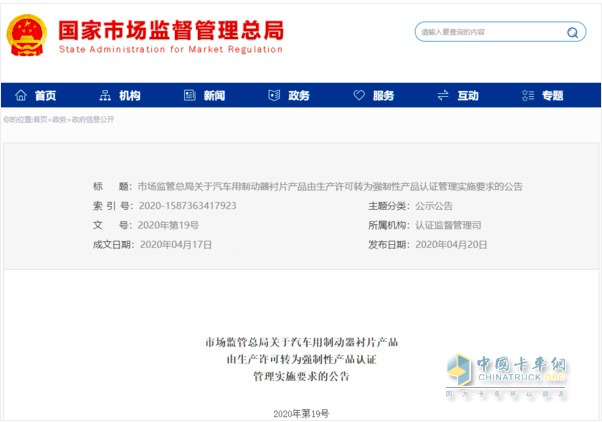Click the bold centered document heading
This screenshot has height=422, width=602.
[x=301, y=359]
